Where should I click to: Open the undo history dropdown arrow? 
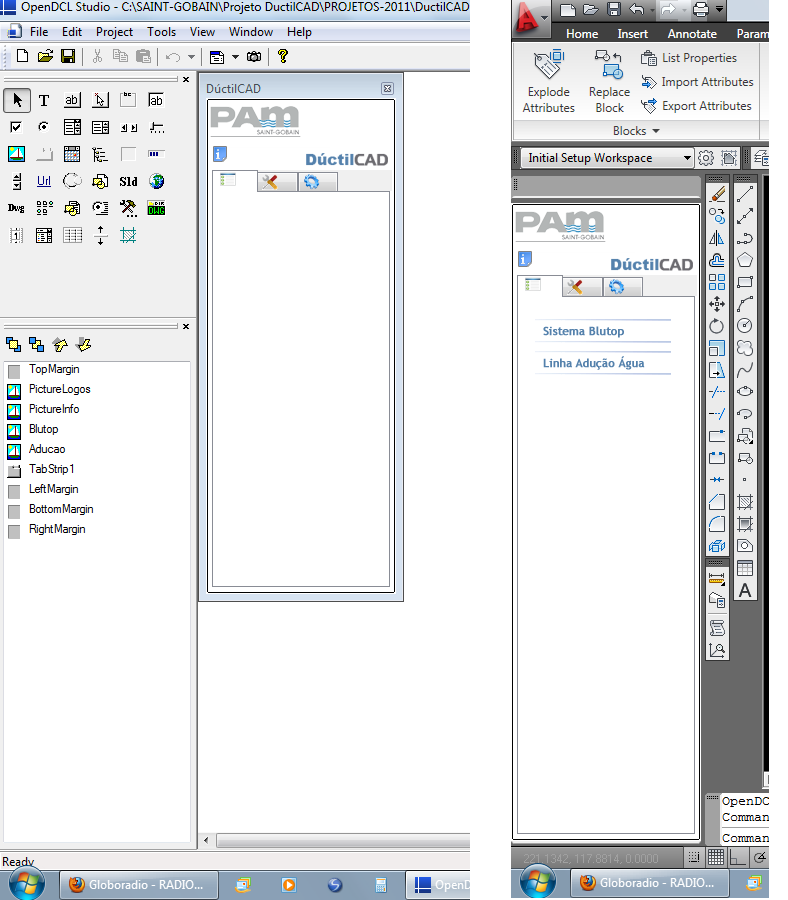191,57
